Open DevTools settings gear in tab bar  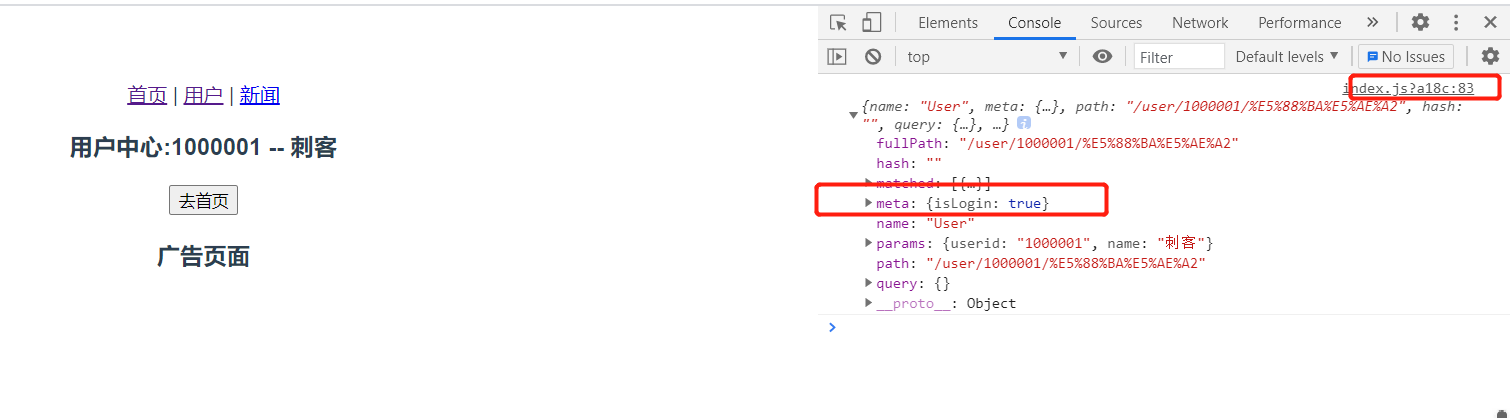(x=1420, y=22)
